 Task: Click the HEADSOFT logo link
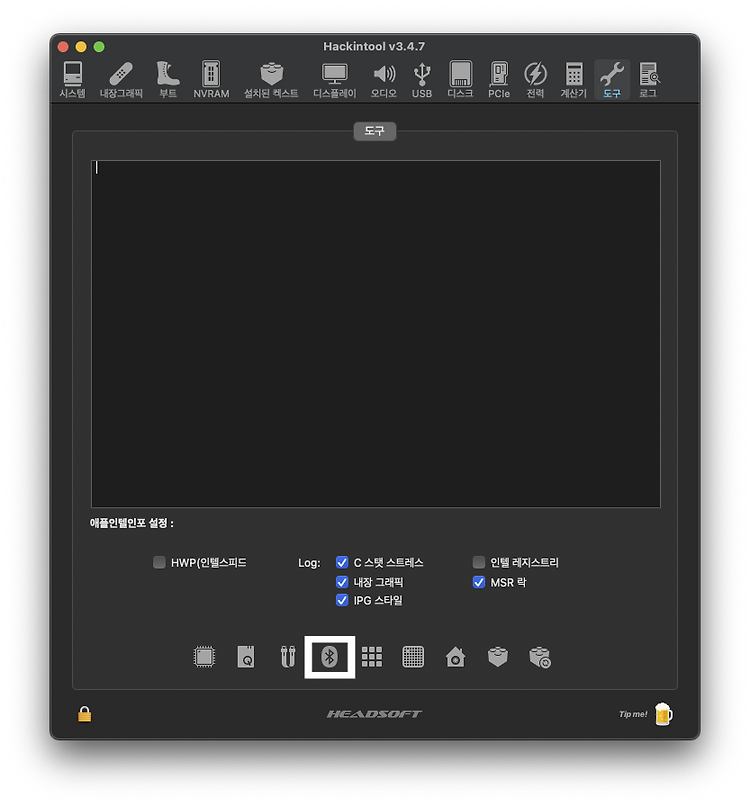[374, 713]
